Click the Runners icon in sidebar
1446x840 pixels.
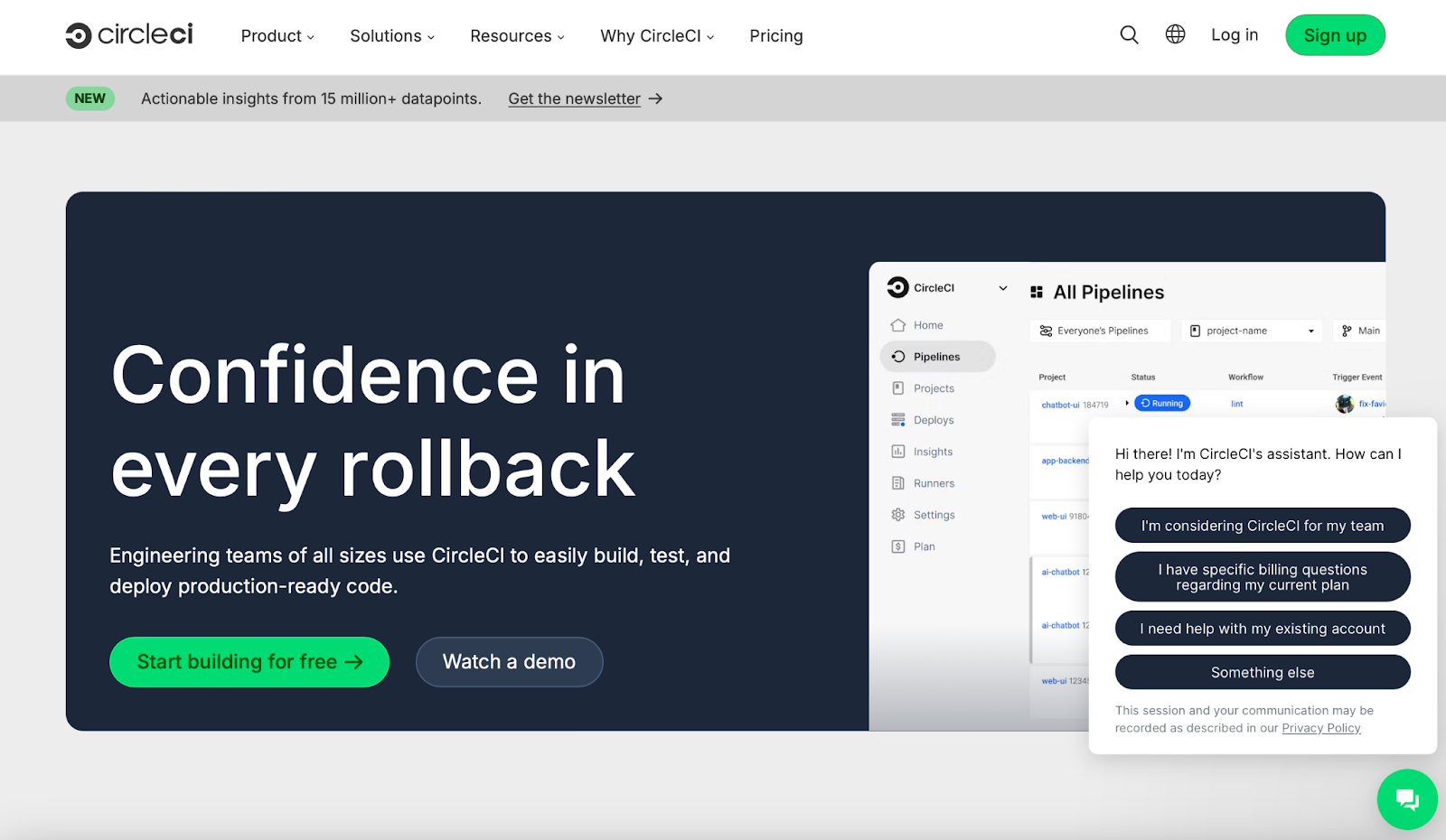897,483
